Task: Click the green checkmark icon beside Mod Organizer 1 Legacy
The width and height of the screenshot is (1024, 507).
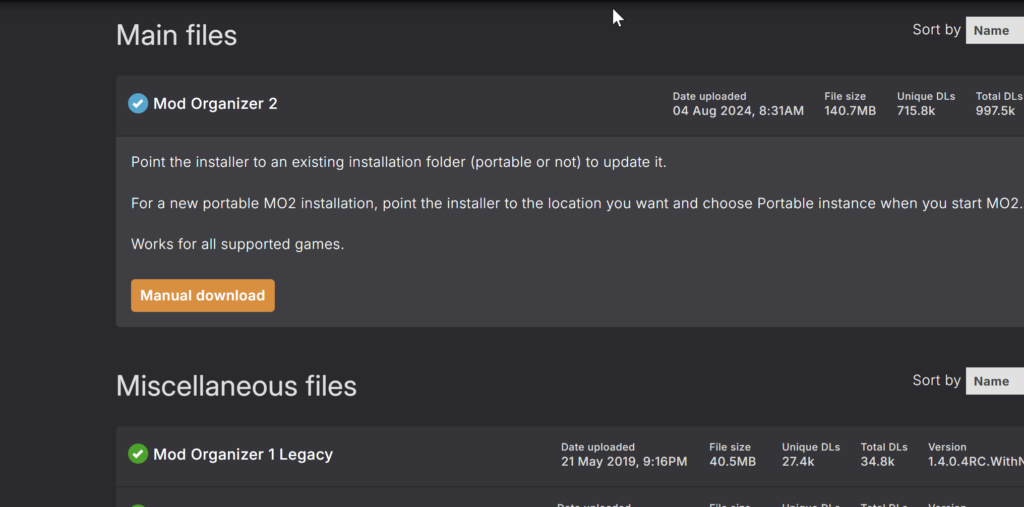Action: (x=138, y=454)
